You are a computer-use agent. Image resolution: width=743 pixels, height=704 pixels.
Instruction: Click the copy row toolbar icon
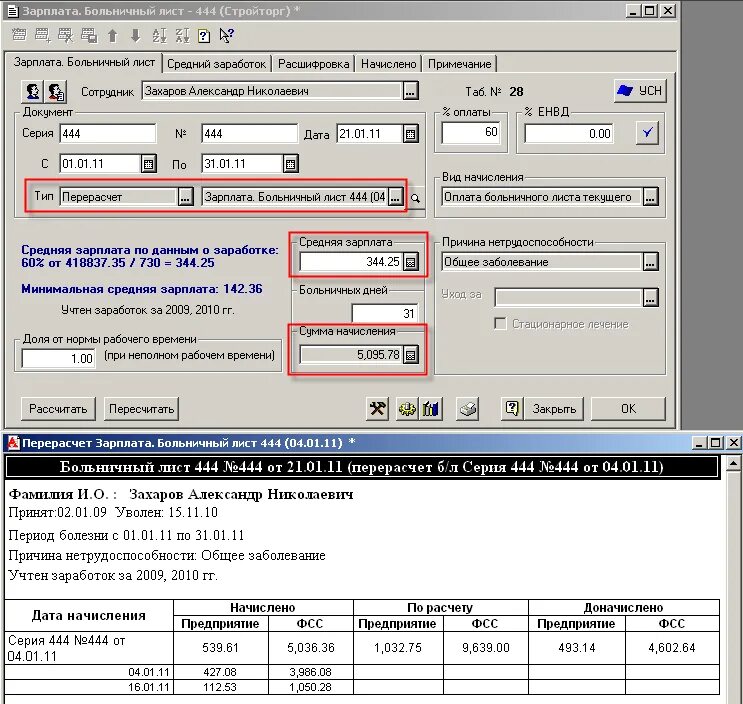pos(89,35)
